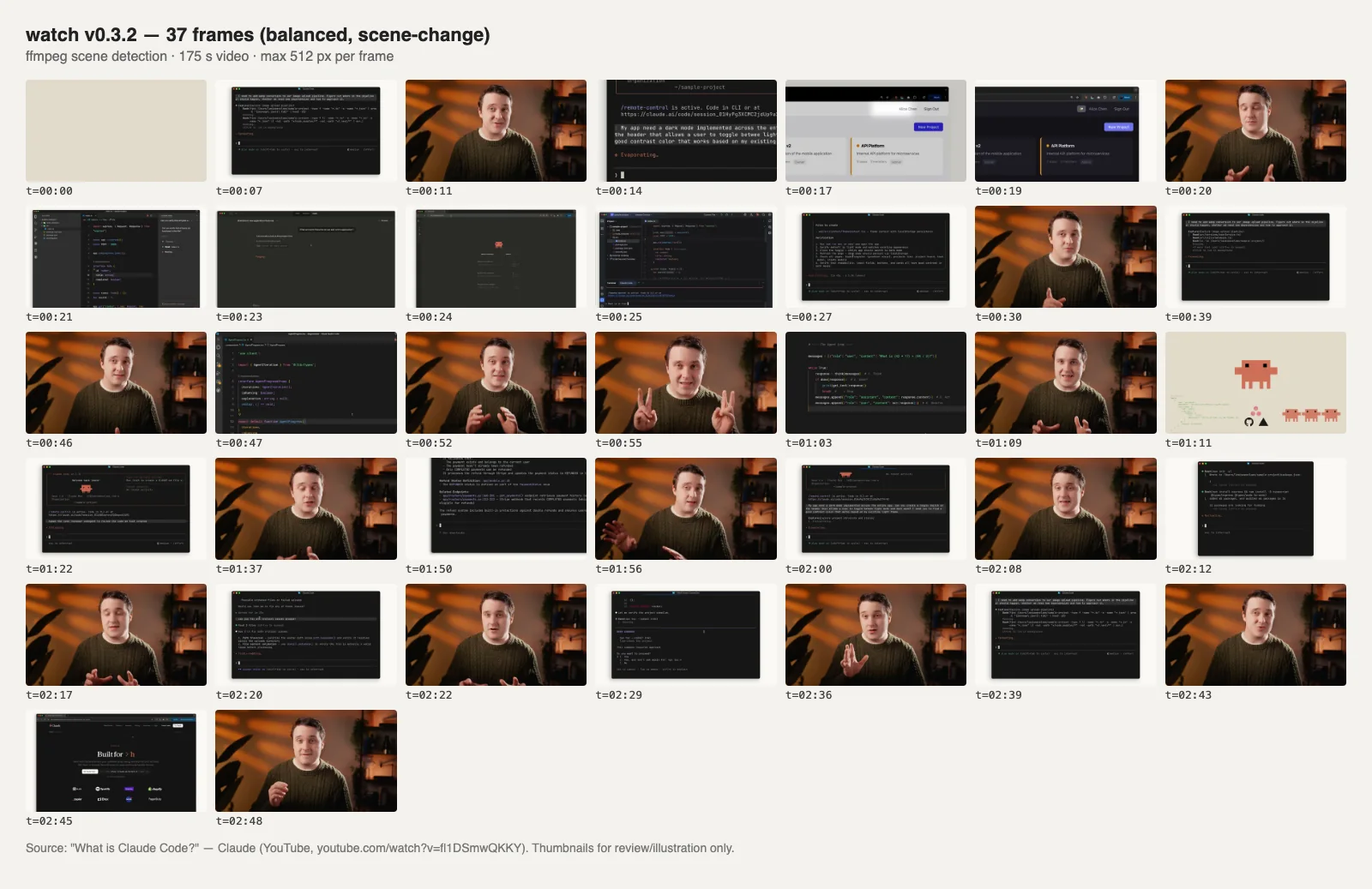This screenshot has width=1372, height=889.
Task: Select the peace-sign presenter frame at t=00:55
Action: (x=686, y=382)
